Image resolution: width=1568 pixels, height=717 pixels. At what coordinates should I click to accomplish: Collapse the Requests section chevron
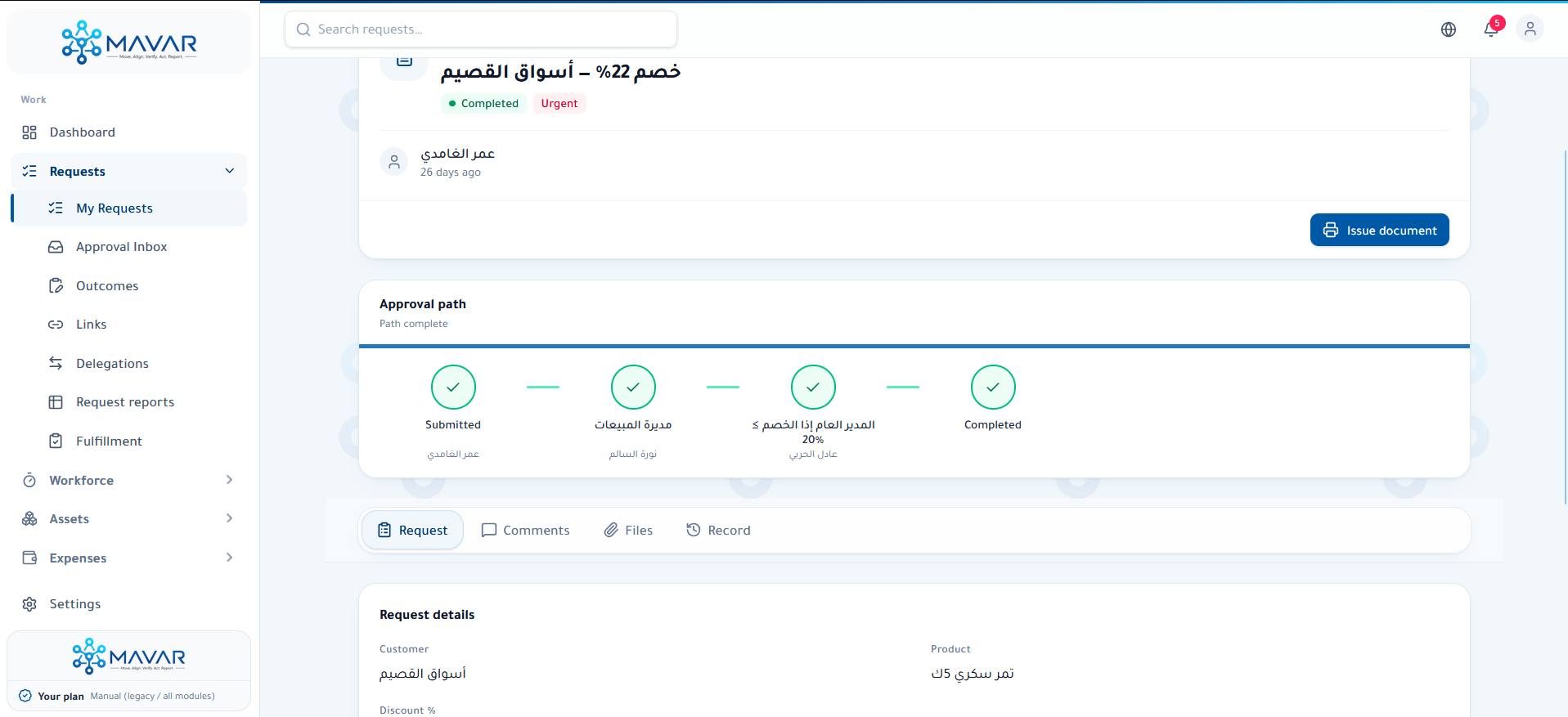point(230,171)
